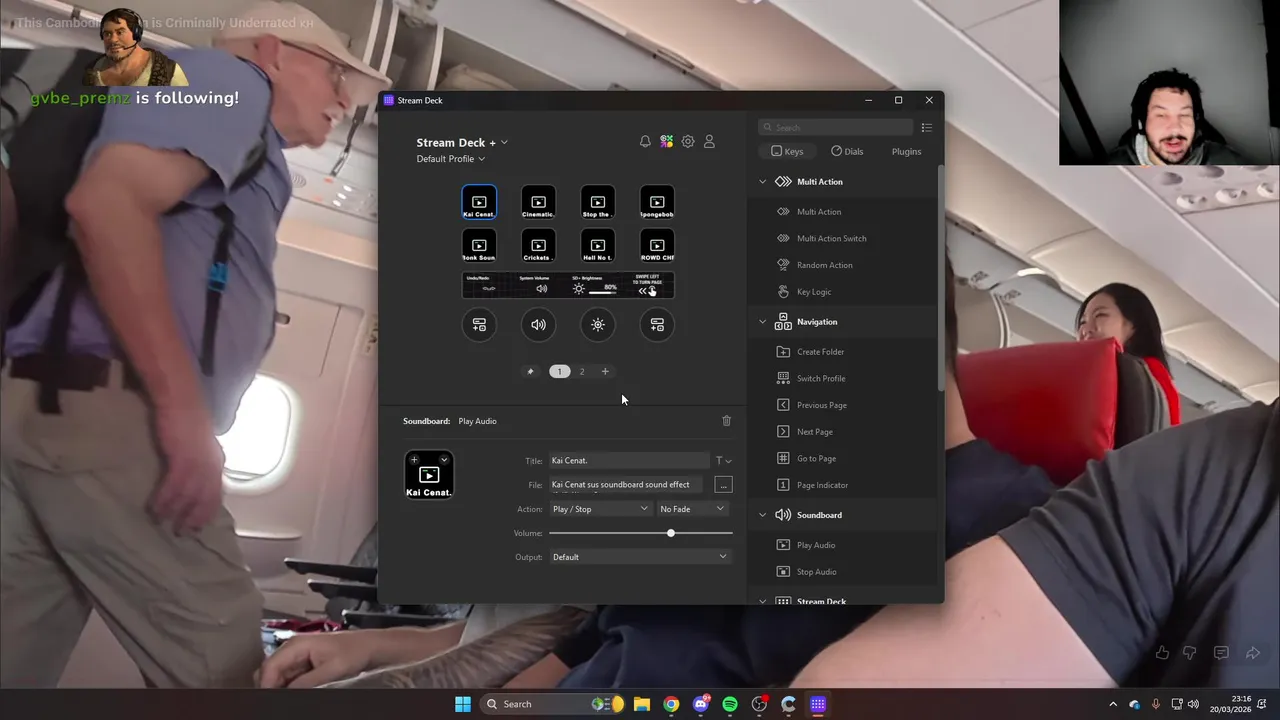Switch to the Dials tab
1280x720 pixels.
tap(847, 151)
